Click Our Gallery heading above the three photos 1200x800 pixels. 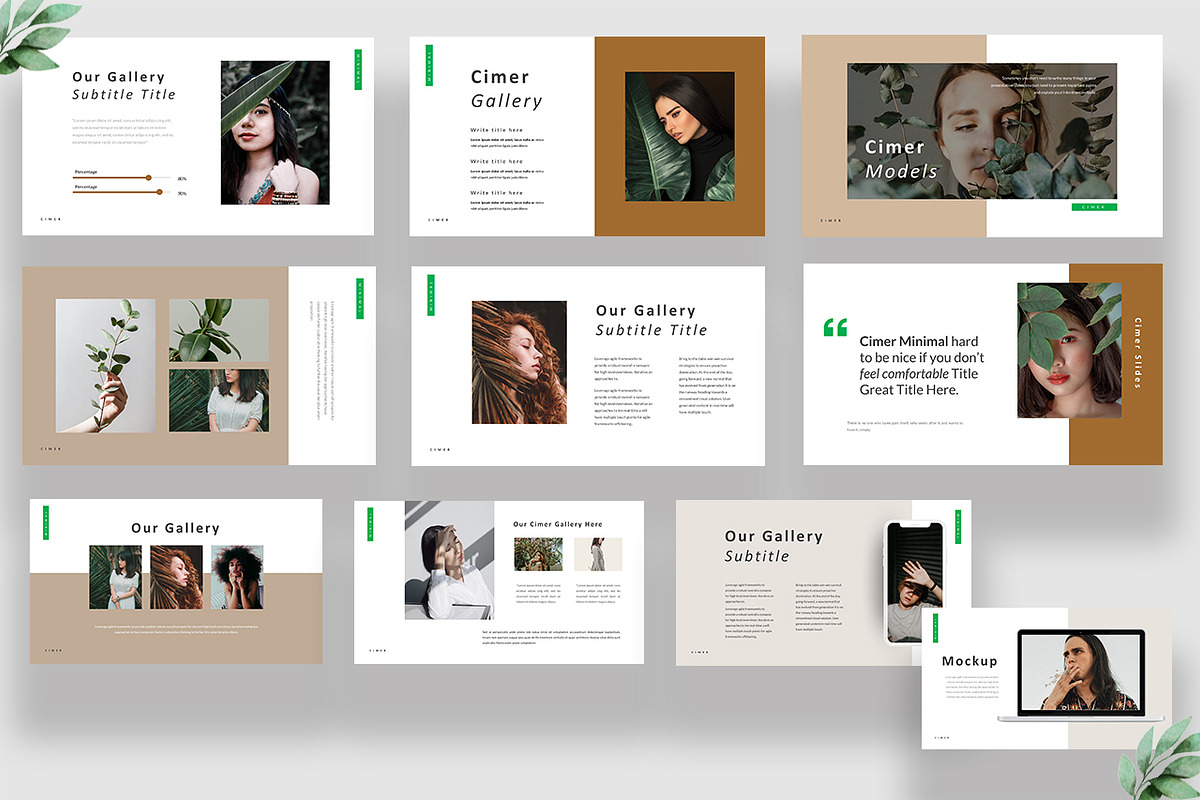(175, 528)
